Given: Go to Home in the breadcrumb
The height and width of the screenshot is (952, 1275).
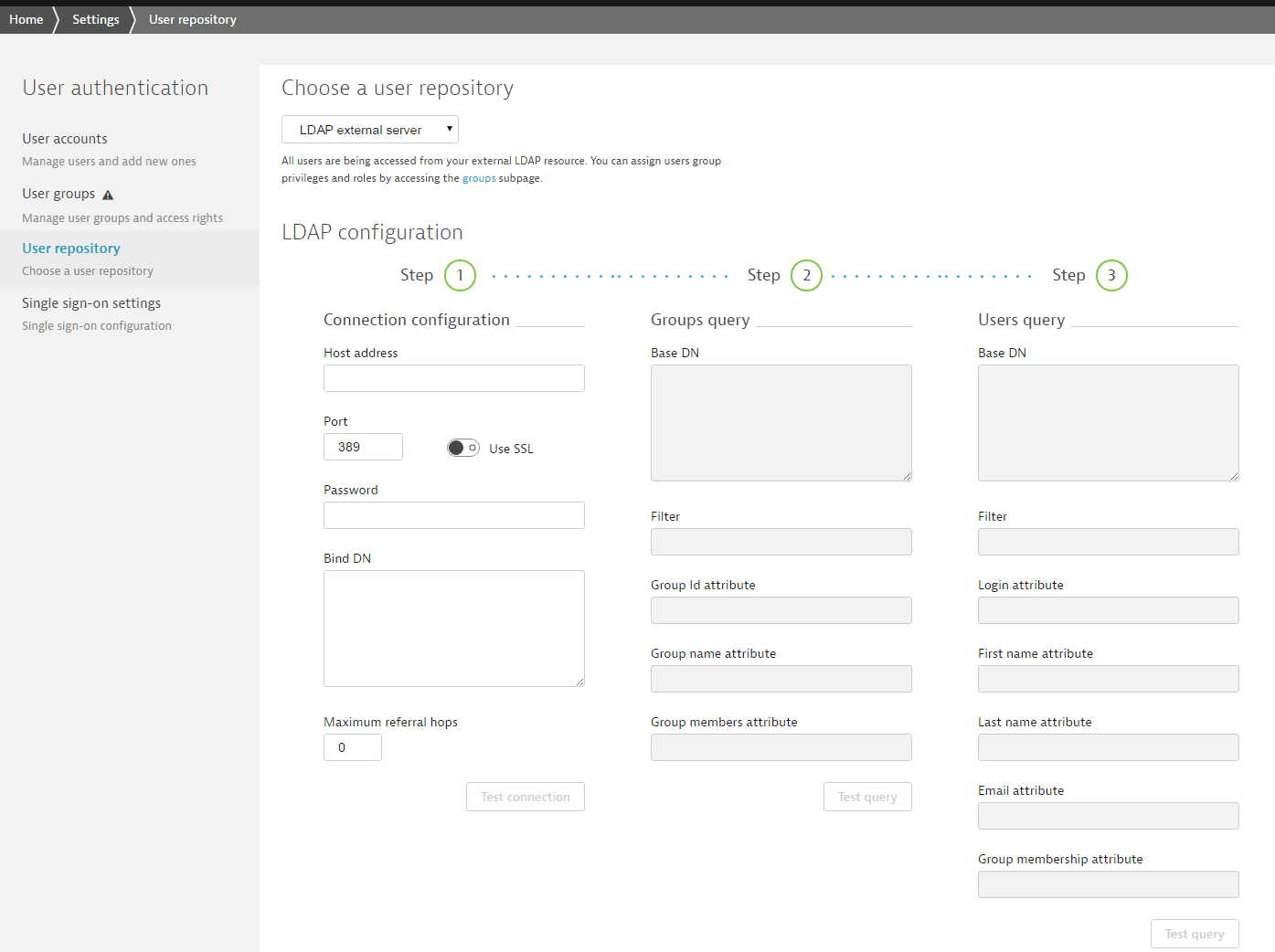Looking at the screenshot, I should (x=27, y=19).
